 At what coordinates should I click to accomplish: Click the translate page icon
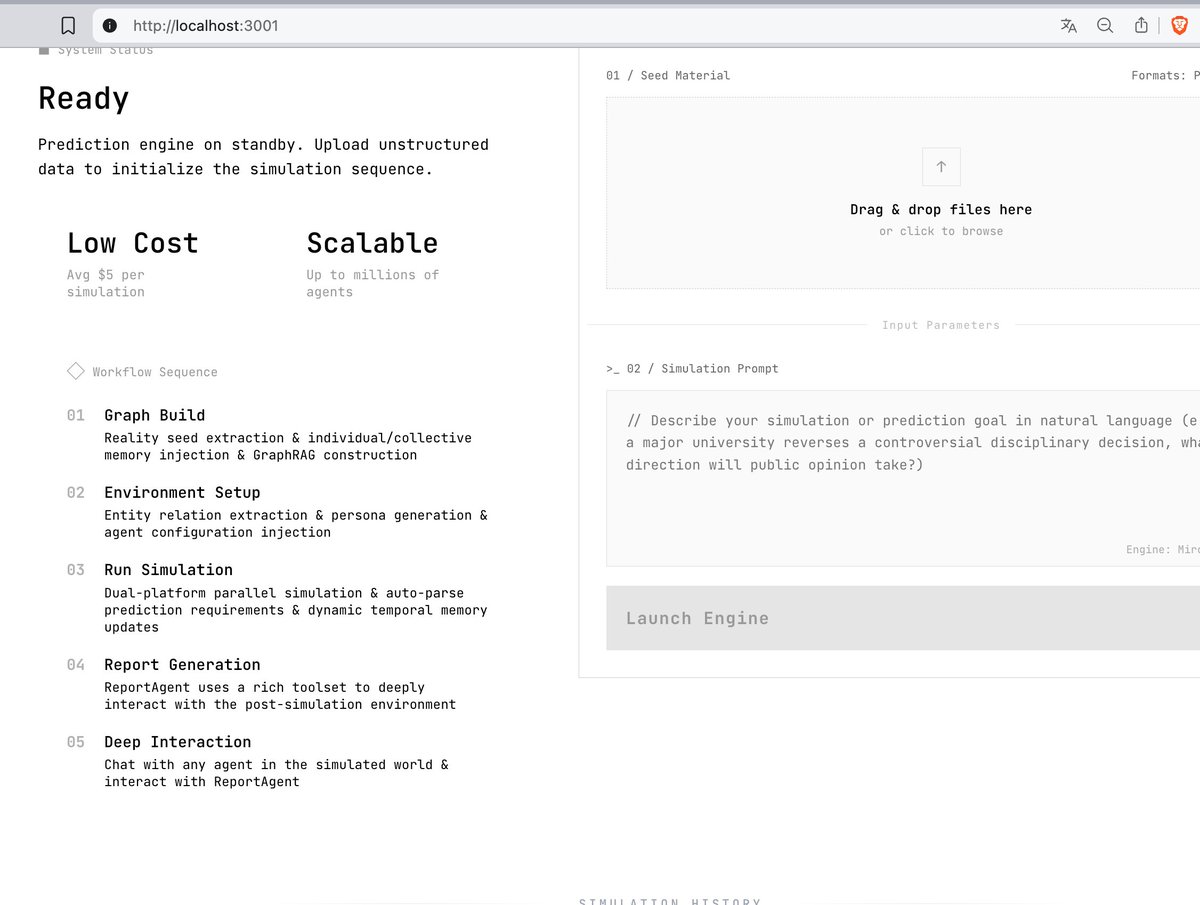pos(1068,26)
